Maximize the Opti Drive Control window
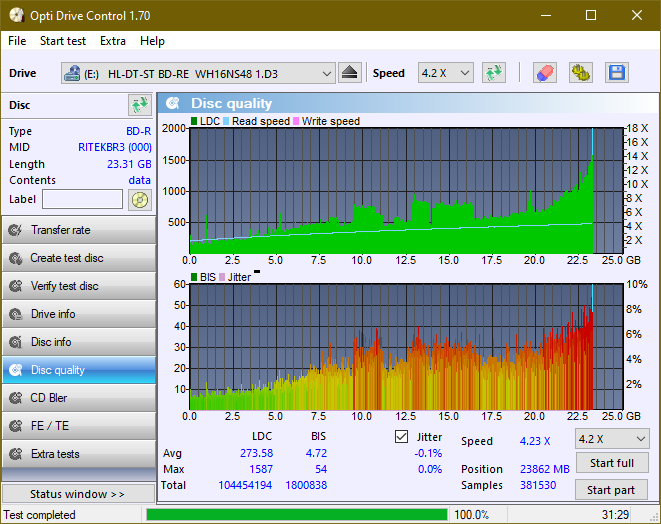Screen dimensions: 661x524 (591, 16)
